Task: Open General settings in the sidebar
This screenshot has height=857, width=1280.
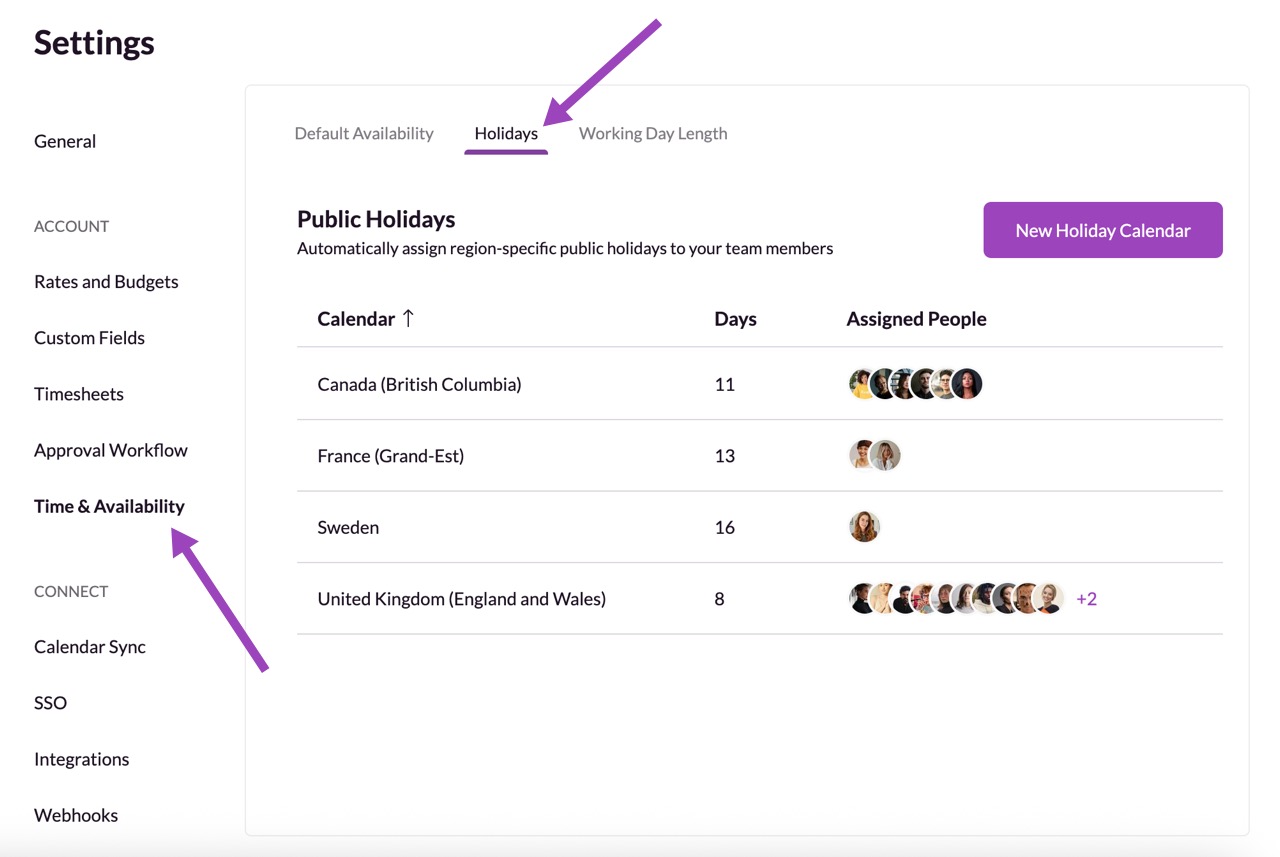Action: click(65, 141)
